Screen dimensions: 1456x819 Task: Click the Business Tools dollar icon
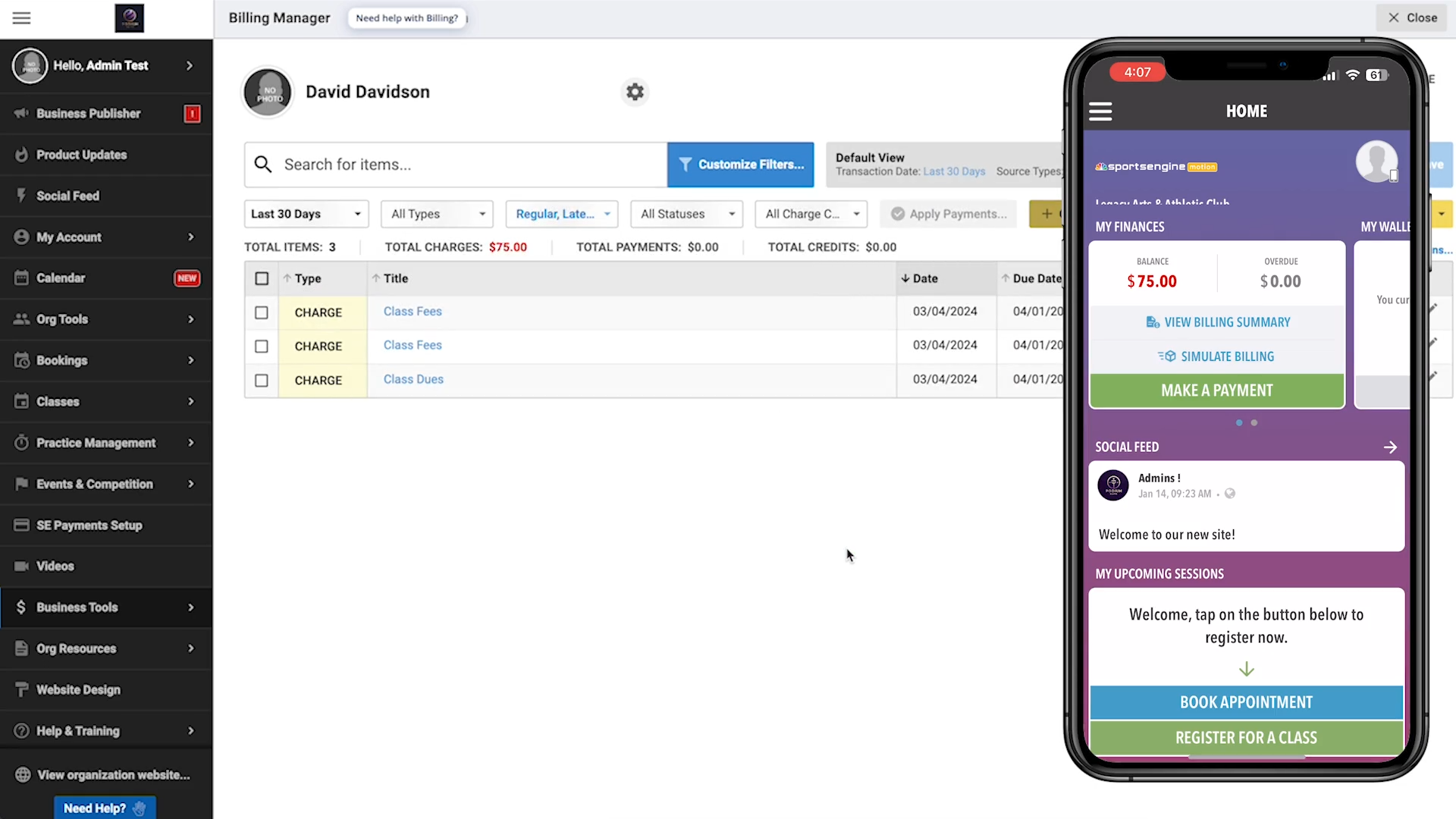pyautogui.click(x=21, y=607)
